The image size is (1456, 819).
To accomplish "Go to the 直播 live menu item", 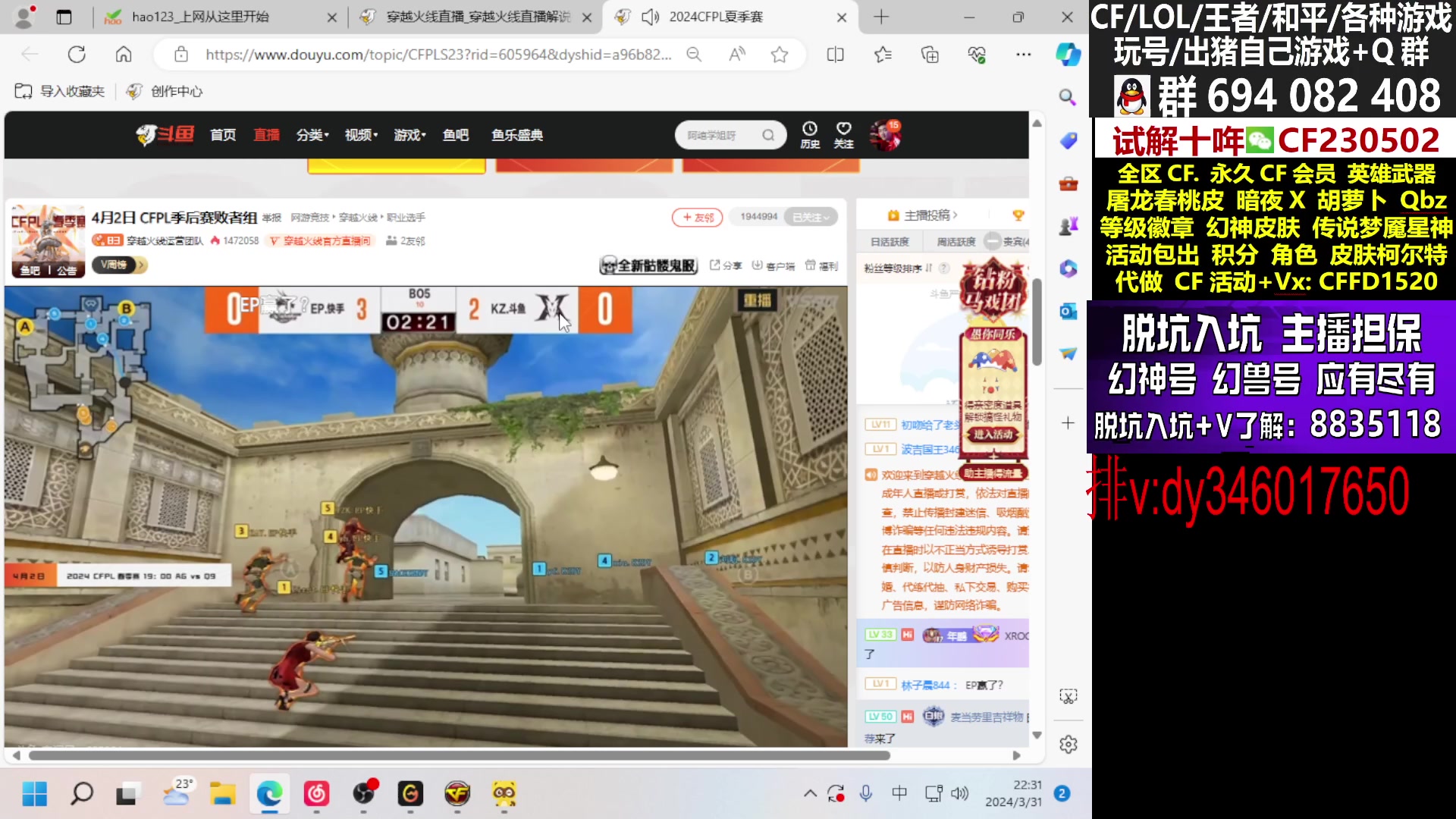I will tap(266, 135).
